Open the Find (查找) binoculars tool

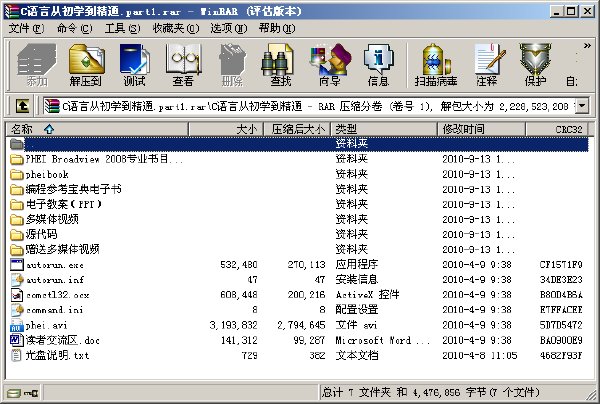pos(280,64)
